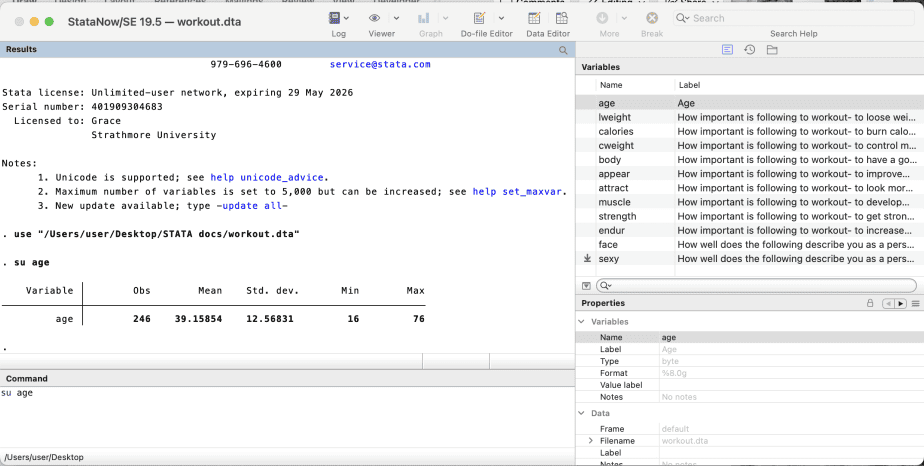924x466 pixels.
Task: Click the Break stop icon
Action: click(x=652, y=18)
